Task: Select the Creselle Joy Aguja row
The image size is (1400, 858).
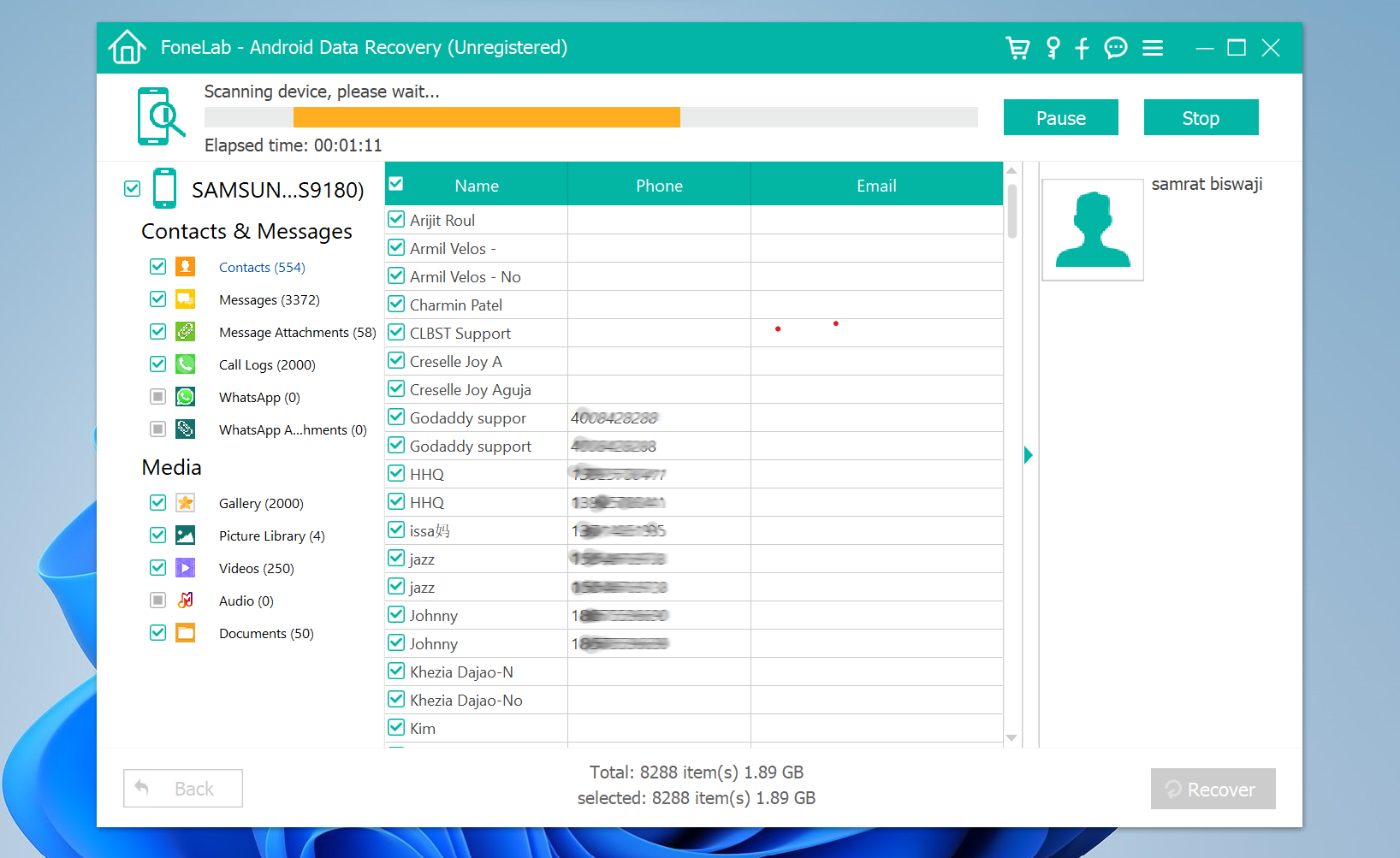Action: [x=694, y=389]
